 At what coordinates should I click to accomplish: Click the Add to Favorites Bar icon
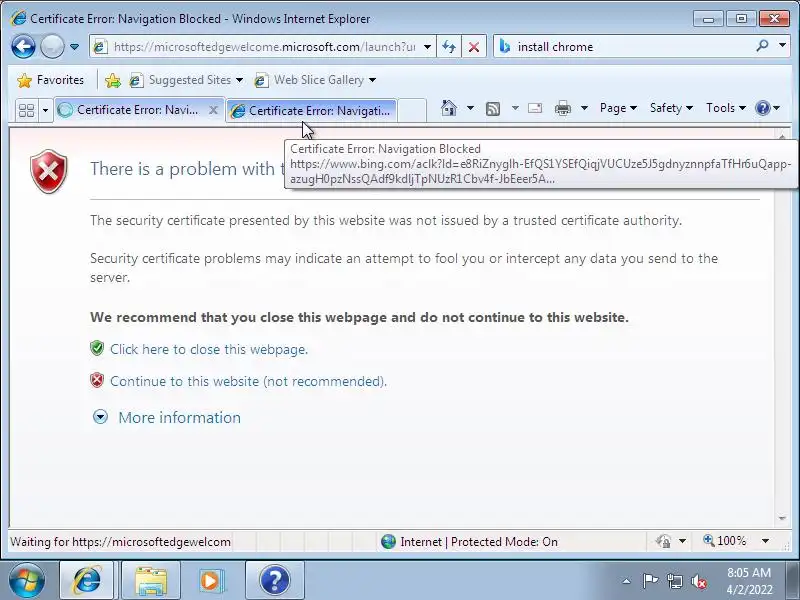tap(113, 80)
